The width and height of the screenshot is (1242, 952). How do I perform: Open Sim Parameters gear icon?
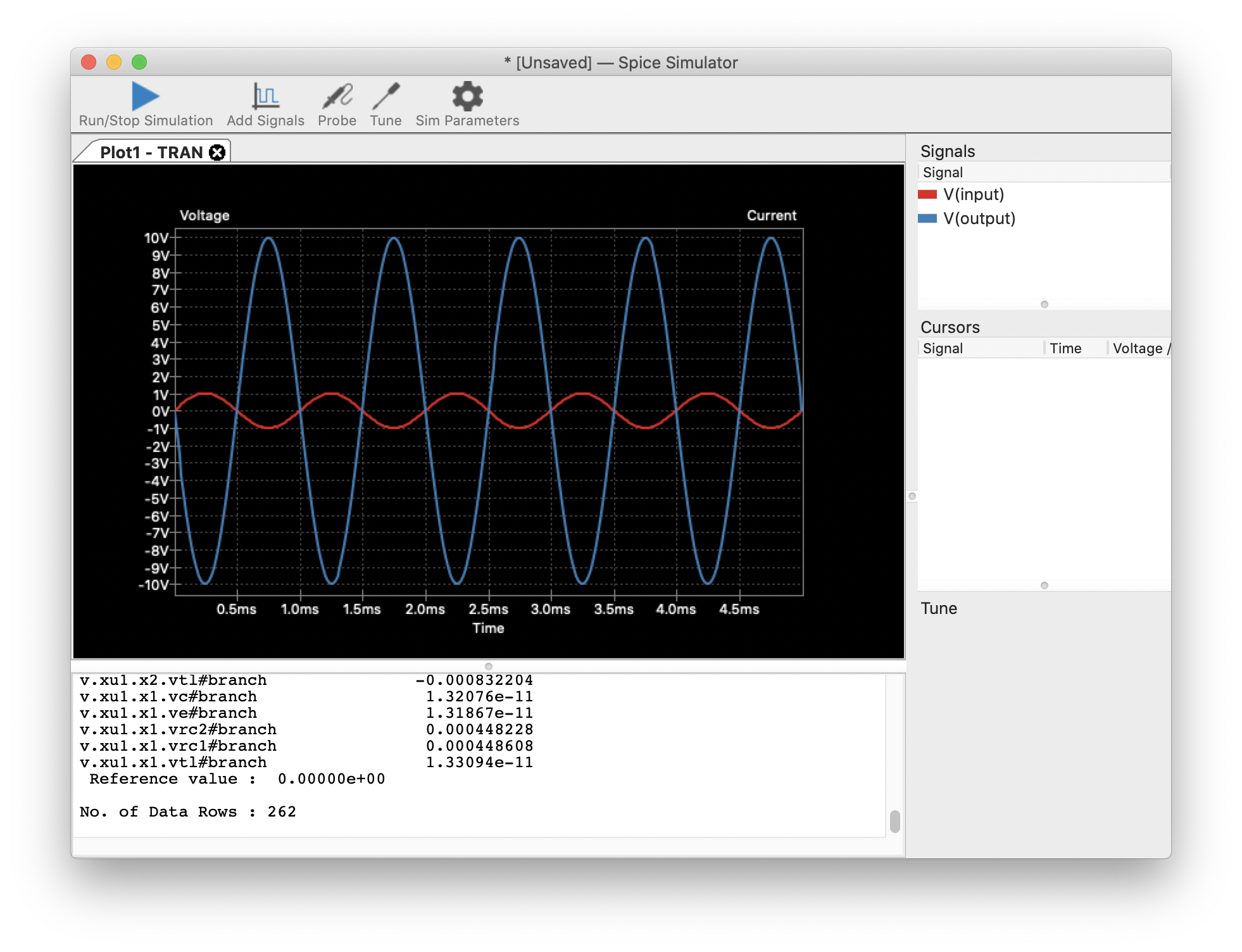pos(467,96)
